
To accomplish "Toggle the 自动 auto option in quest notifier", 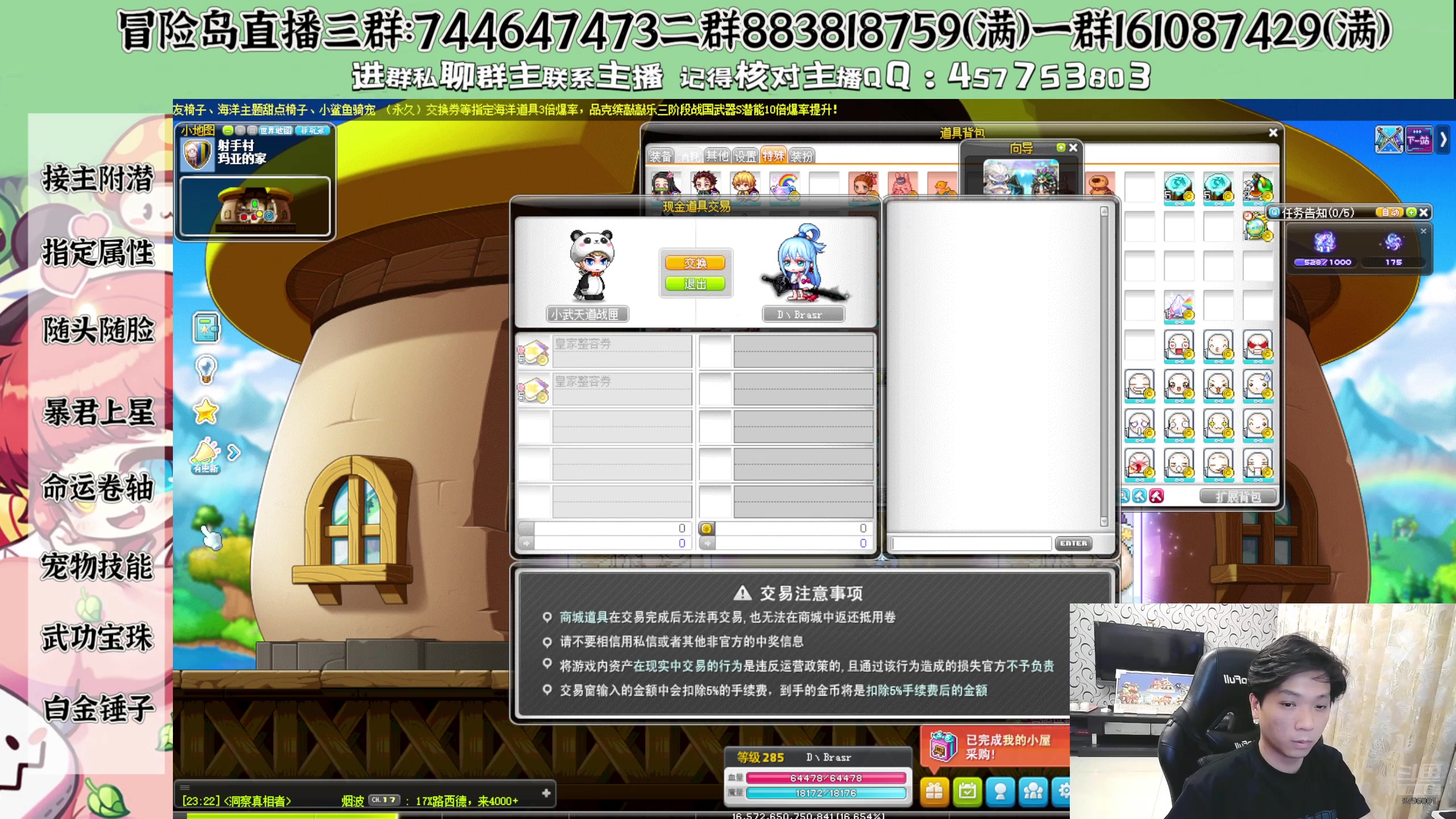I will (x=1389, y=212).
